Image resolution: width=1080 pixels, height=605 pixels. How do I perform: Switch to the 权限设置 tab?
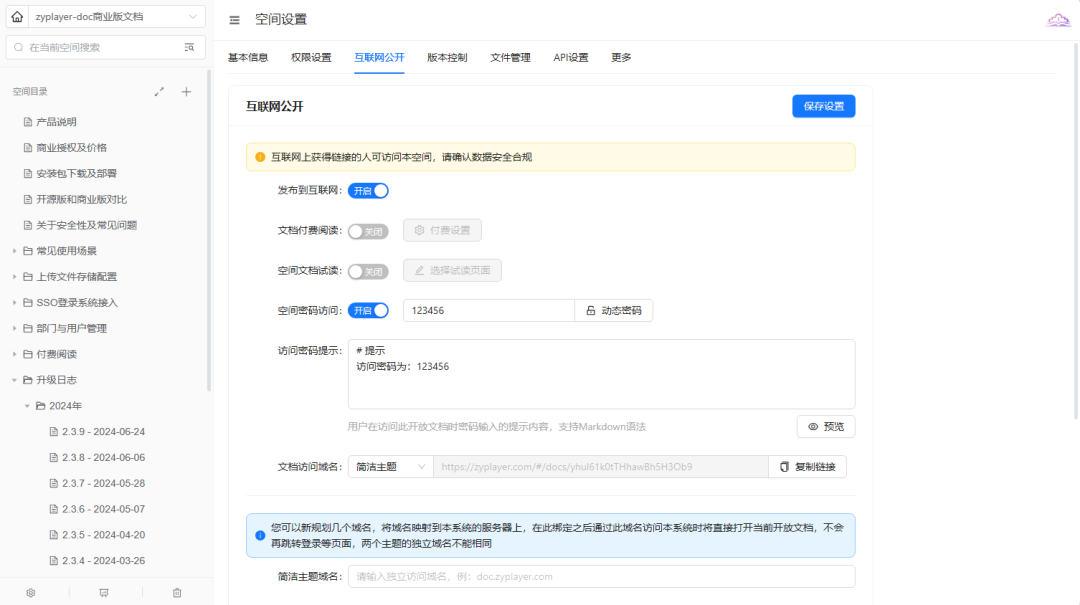(x=311, y=58)
